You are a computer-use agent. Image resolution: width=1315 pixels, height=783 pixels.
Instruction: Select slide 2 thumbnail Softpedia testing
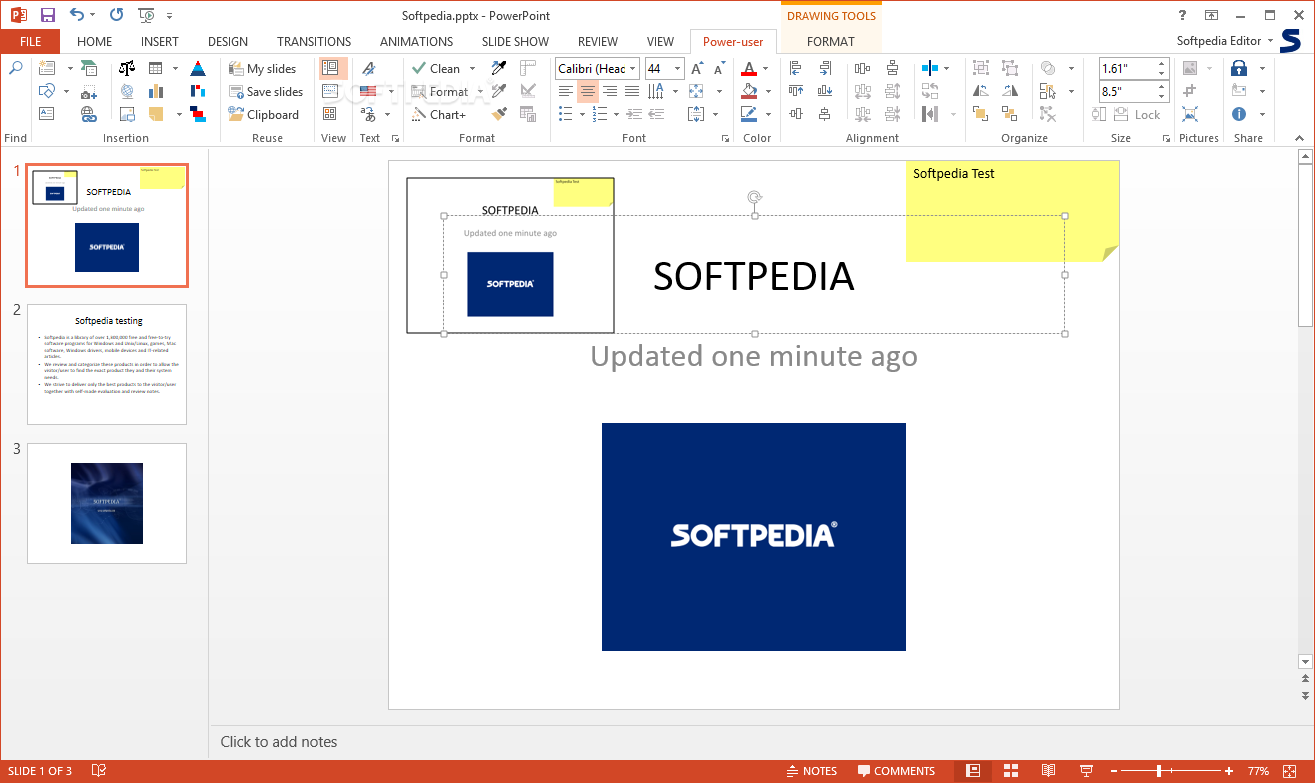click(x=107, y=365)
